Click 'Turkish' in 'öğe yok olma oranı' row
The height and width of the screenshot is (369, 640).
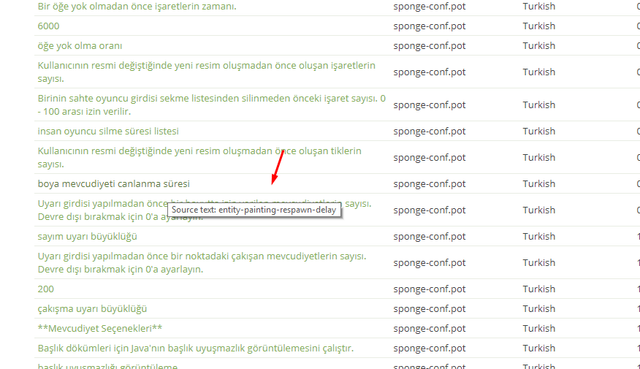click(539, 46)
